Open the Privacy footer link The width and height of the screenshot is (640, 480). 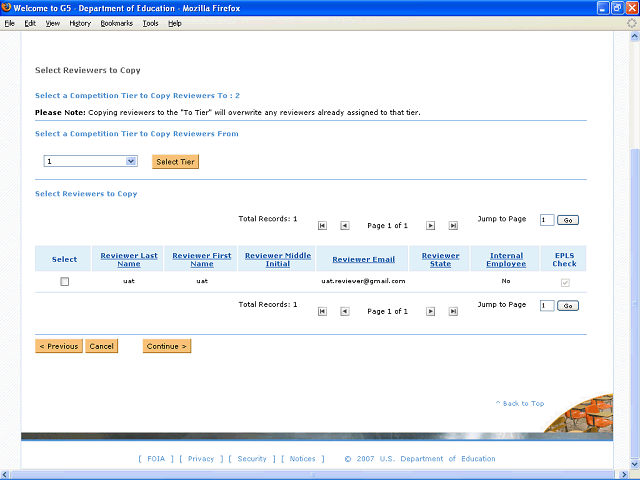tap(201, 459)
